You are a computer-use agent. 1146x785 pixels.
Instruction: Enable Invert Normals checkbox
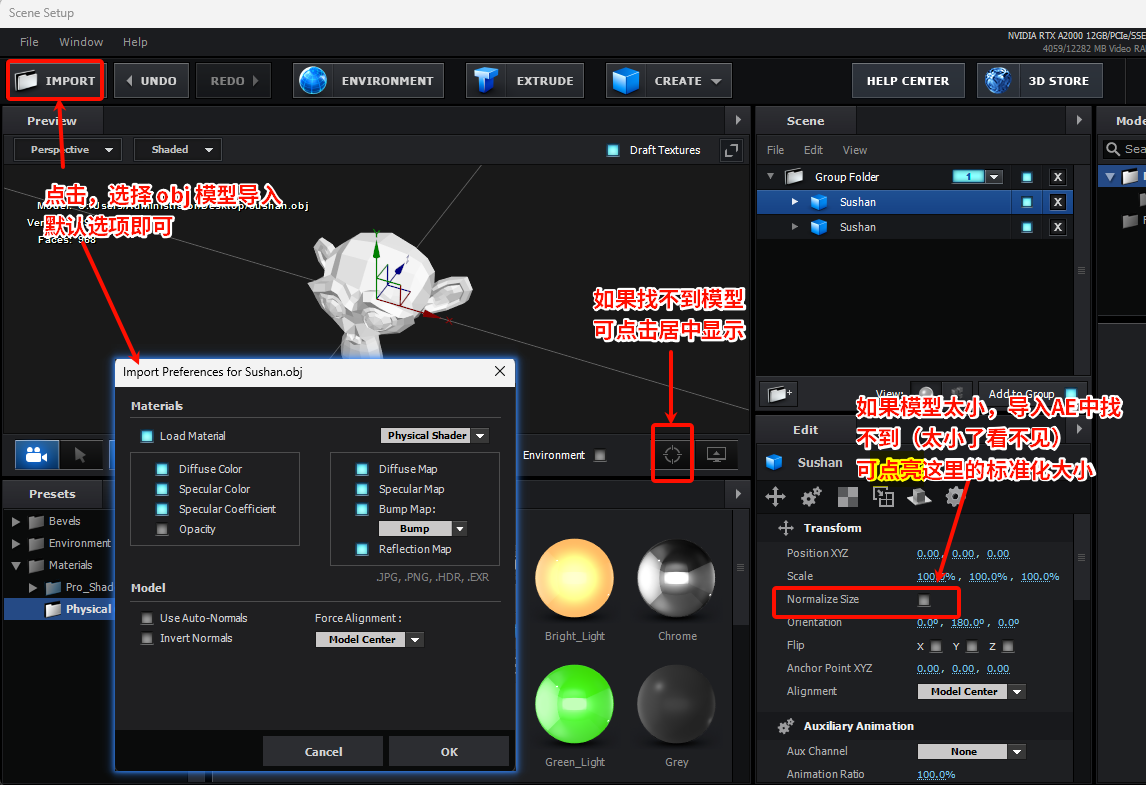(147, 638)
